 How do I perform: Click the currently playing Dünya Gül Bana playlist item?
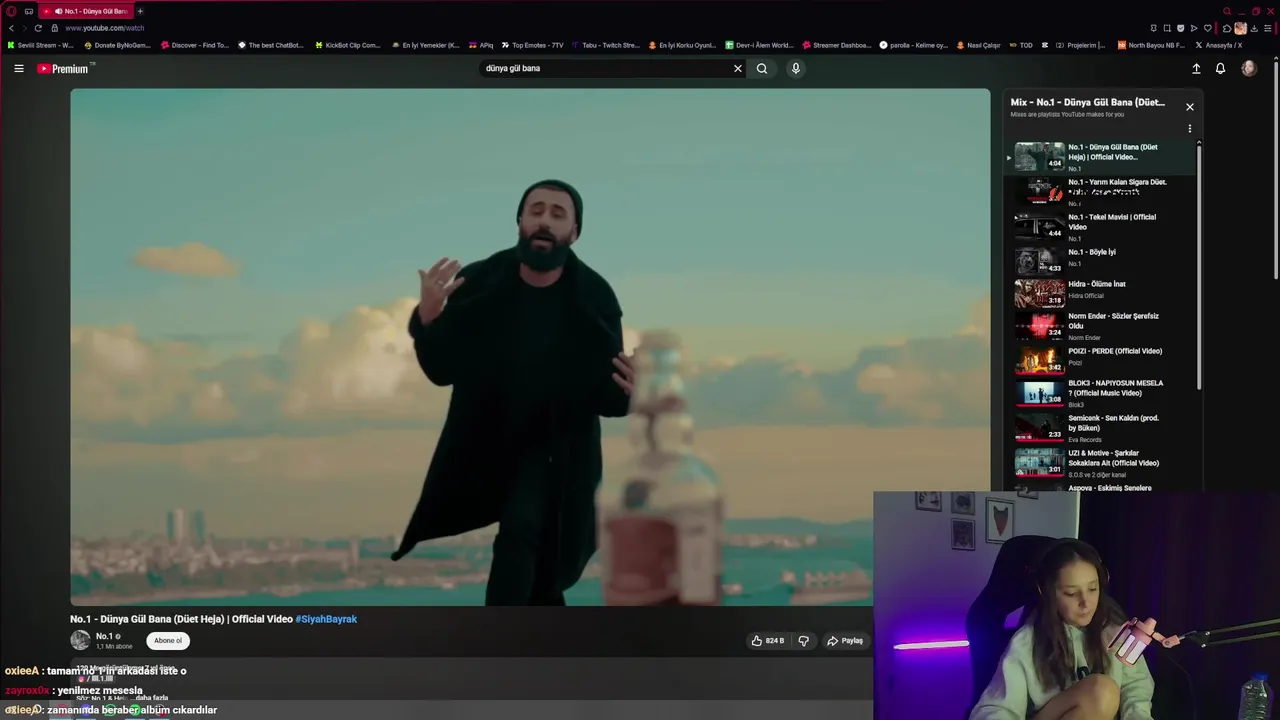point(1100,157)
